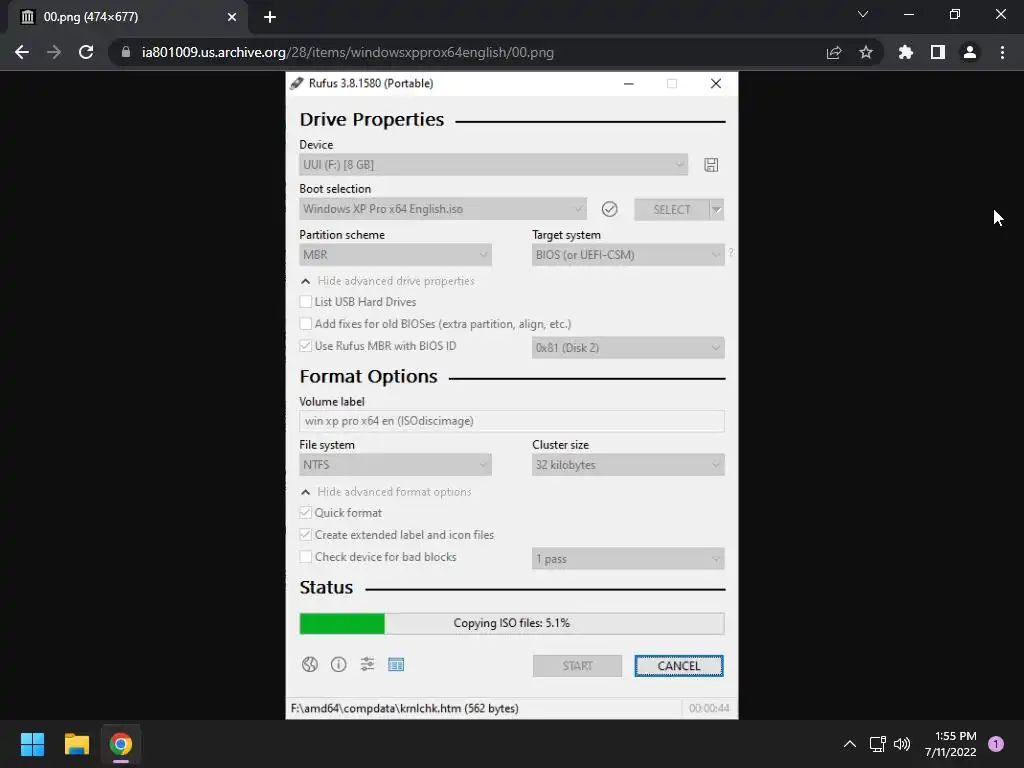1024x768 pixels.
Task: Click network tray icon
Action: tap(877, 744)
